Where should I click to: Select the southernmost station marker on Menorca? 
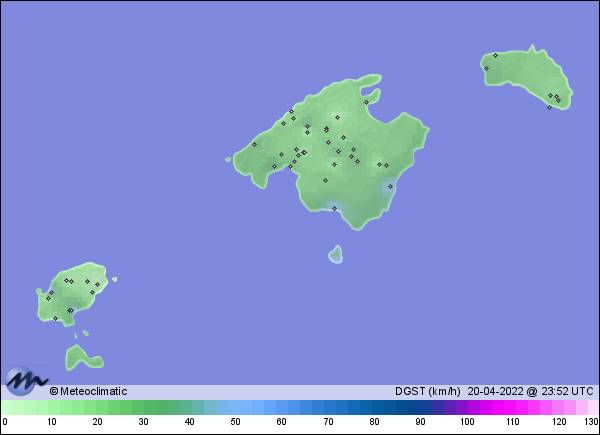point(549,107)
